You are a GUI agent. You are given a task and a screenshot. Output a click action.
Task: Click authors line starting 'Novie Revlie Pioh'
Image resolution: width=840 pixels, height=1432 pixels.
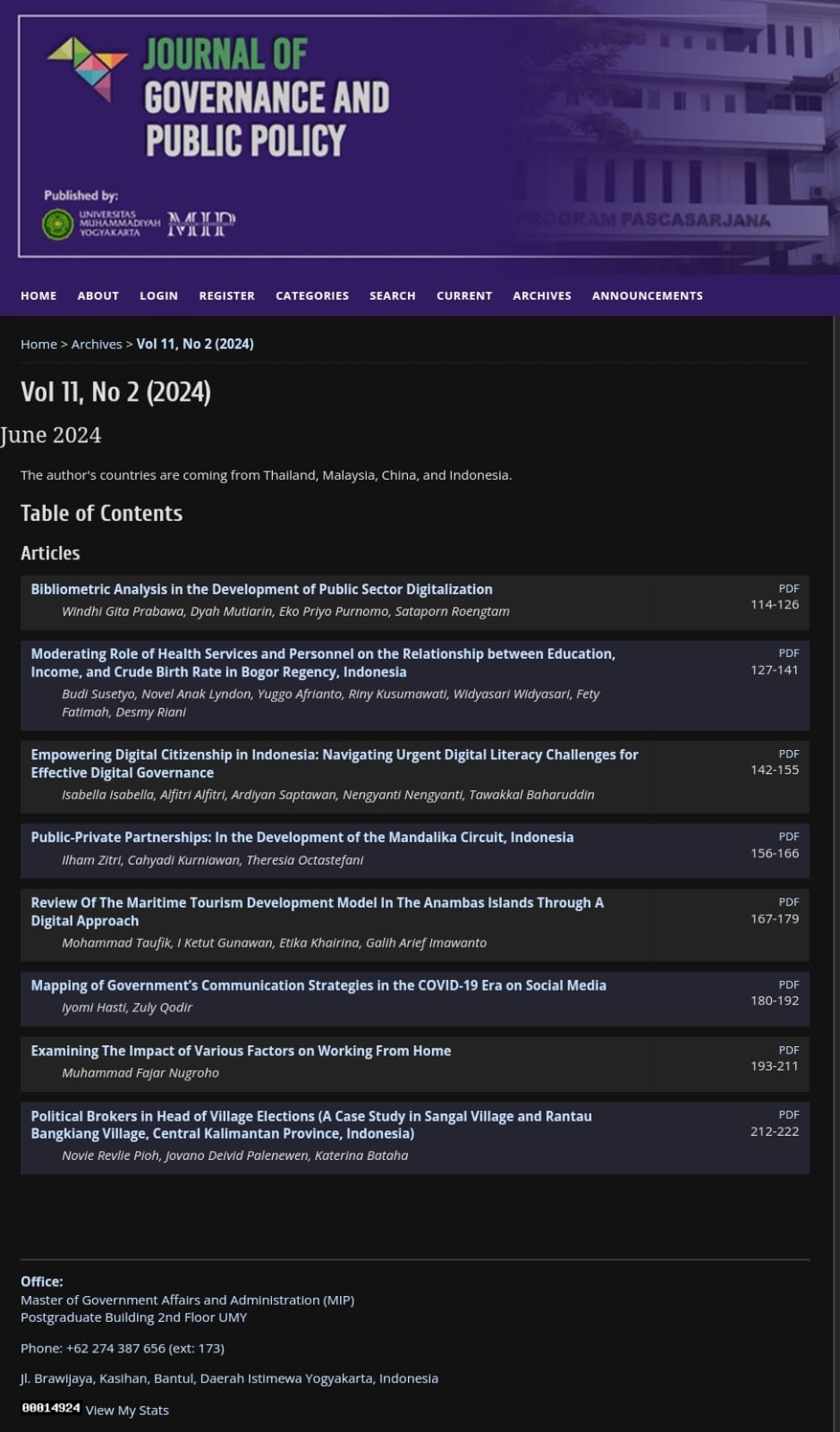[235, 1155]
